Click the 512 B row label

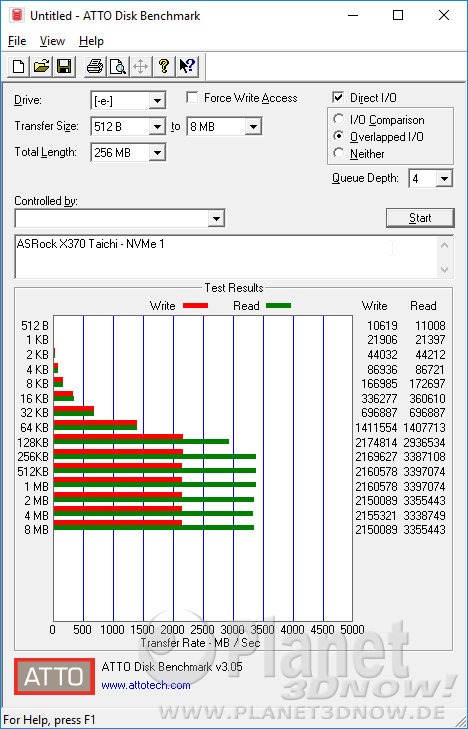click(x=35, y=326)
